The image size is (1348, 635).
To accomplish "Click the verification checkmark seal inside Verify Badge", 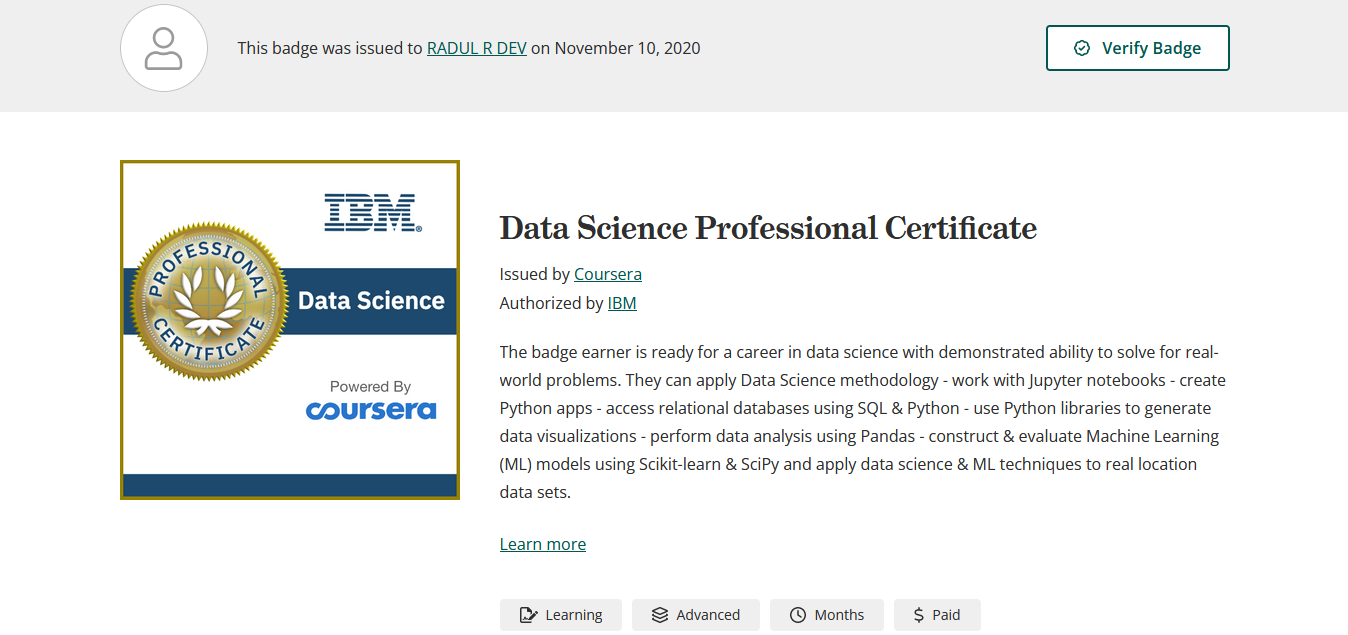I will coord(1080,47).
